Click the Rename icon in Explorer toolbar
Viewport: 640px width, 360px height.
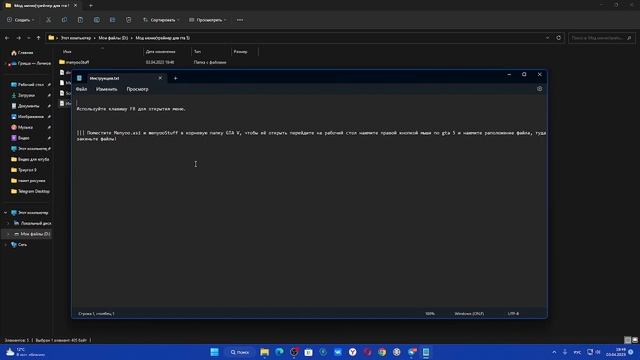97,20
